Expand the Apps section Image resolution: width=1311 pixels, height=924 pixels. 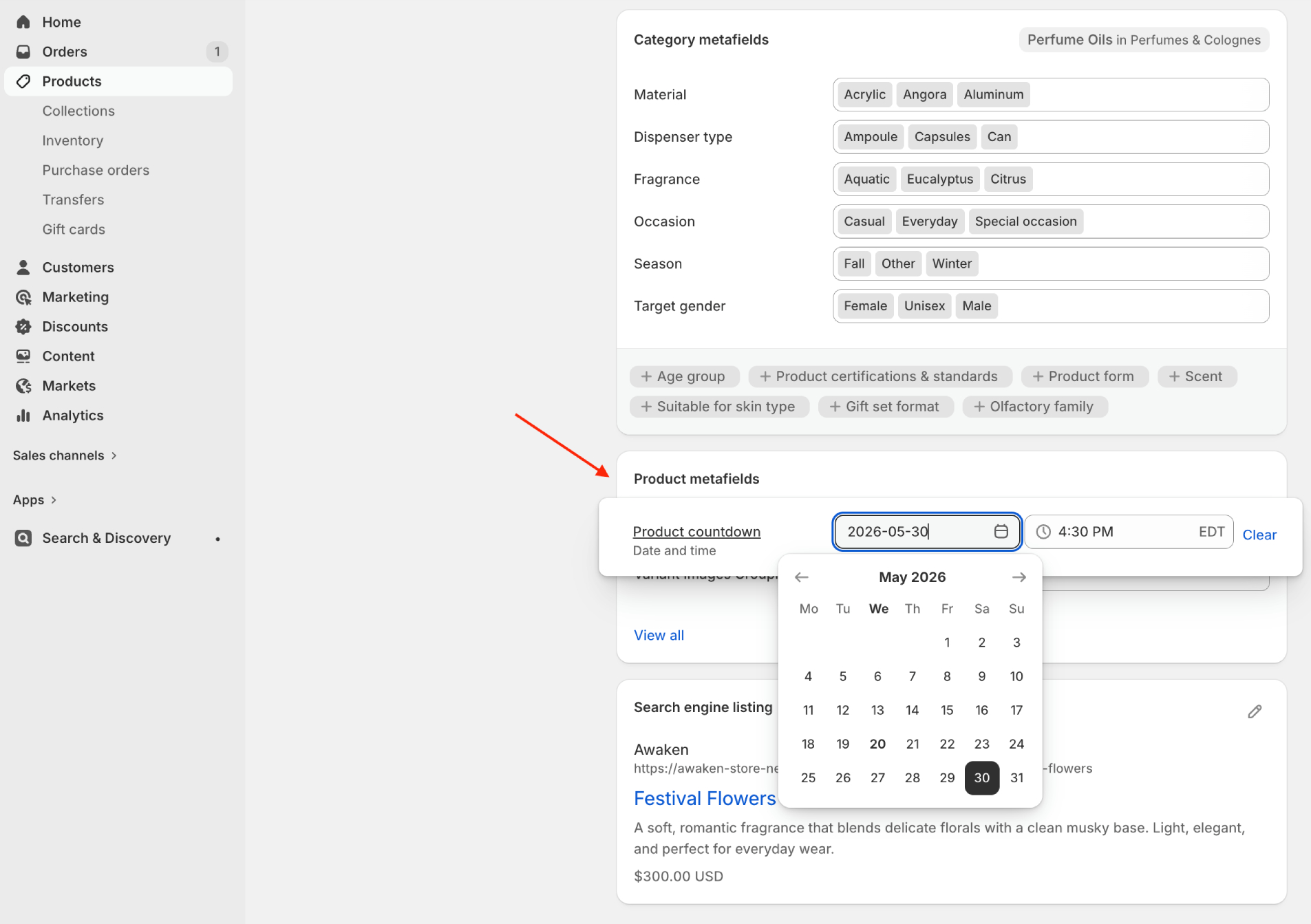35,500
